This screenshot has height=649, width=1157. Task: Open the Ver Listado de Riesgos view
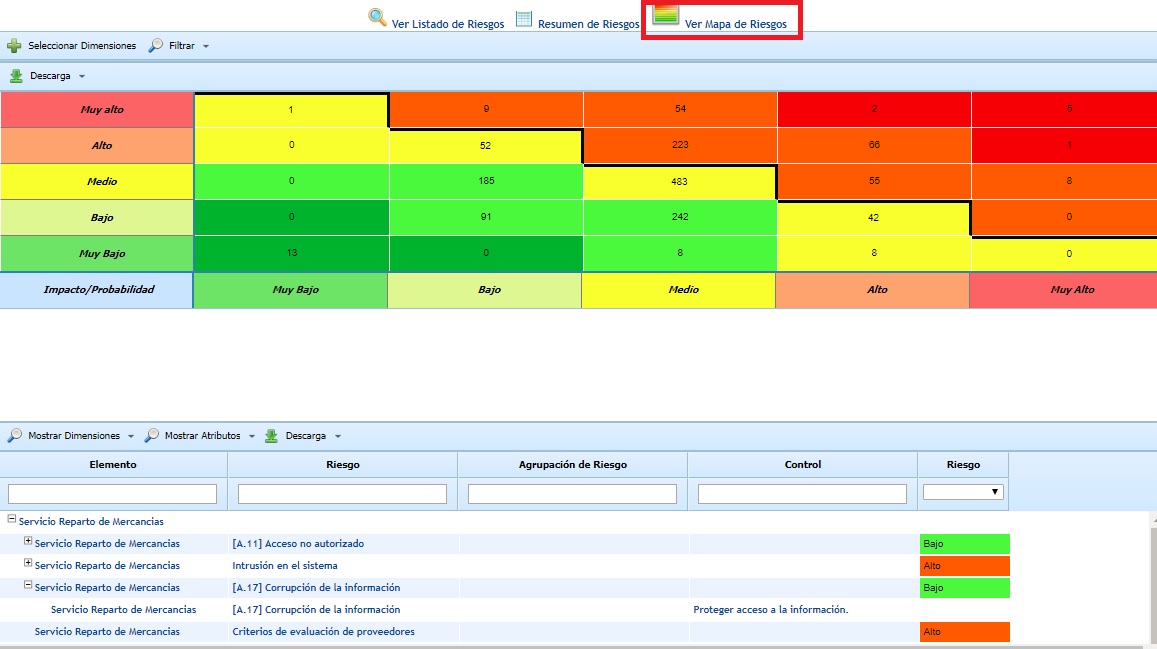coord(448,24)
